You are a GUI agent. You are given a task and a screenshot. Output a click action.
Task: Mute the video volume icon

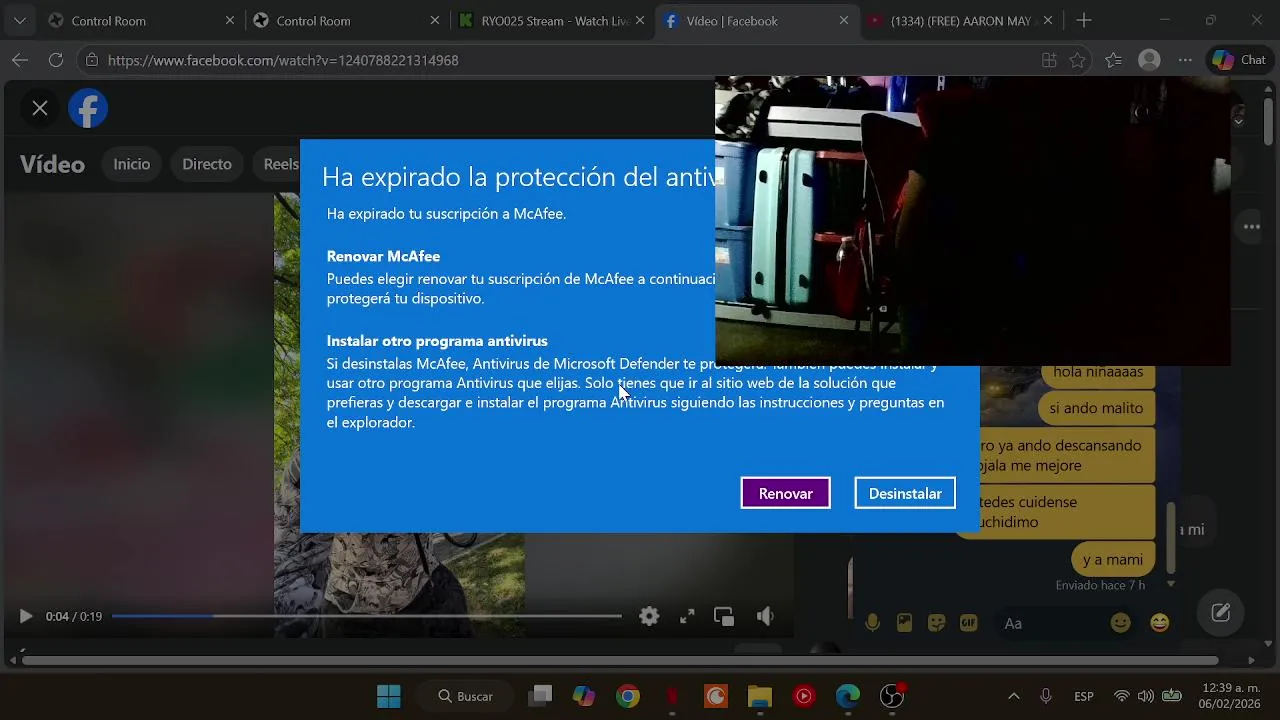(x=765, y=616)
